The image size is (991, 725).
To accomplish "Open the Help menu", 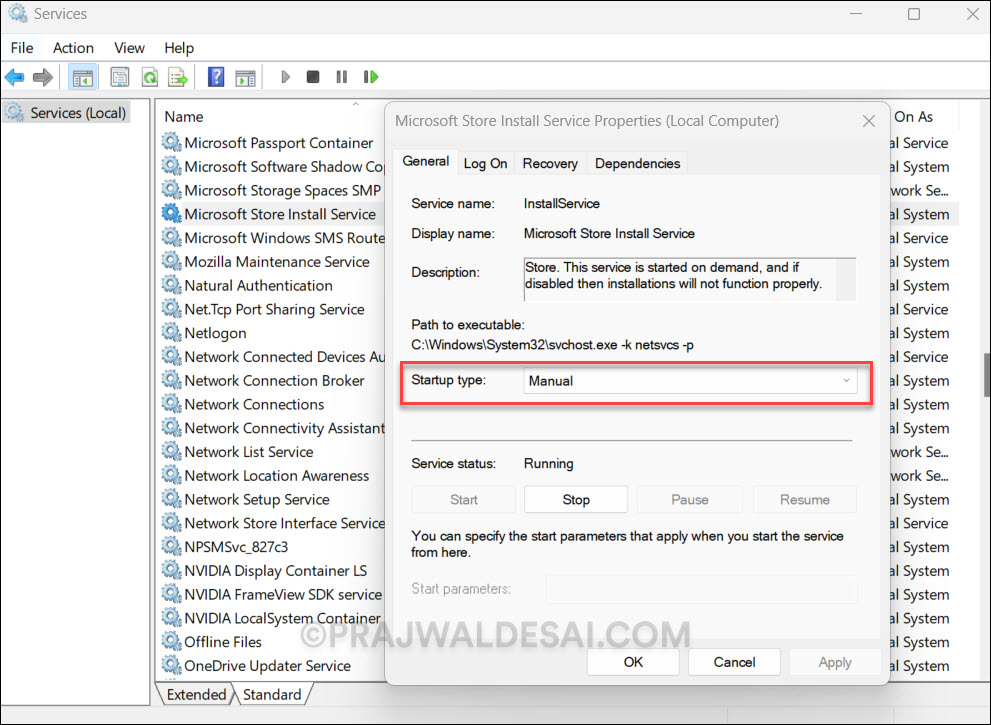I will (x=179, y=48).
